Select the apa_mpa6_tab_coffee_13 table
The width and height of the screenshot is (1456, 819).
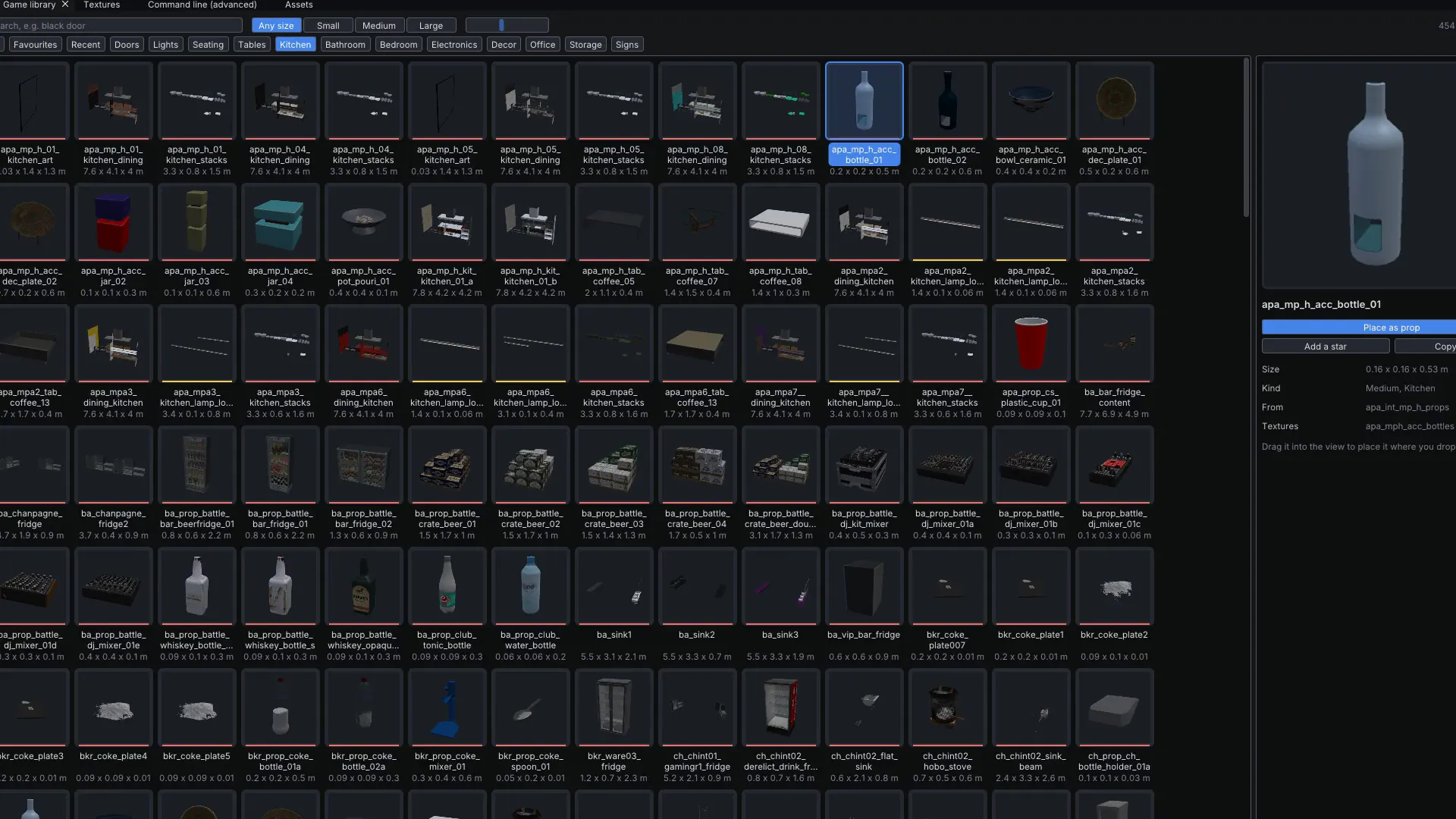[697, 344]
